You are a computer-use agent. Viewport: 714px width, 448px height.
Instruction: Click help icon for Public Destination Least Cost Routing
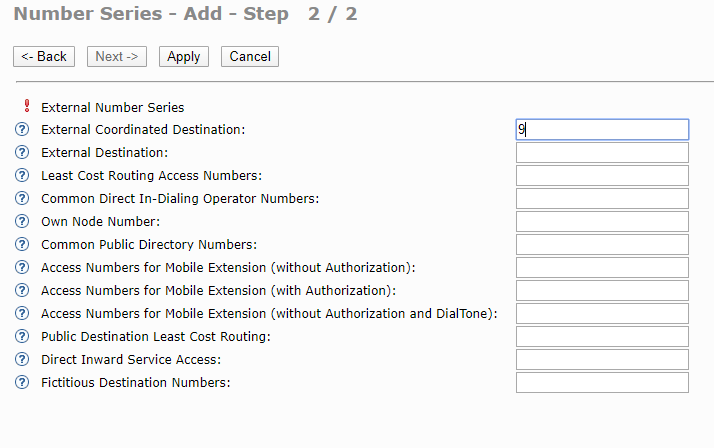23,337
